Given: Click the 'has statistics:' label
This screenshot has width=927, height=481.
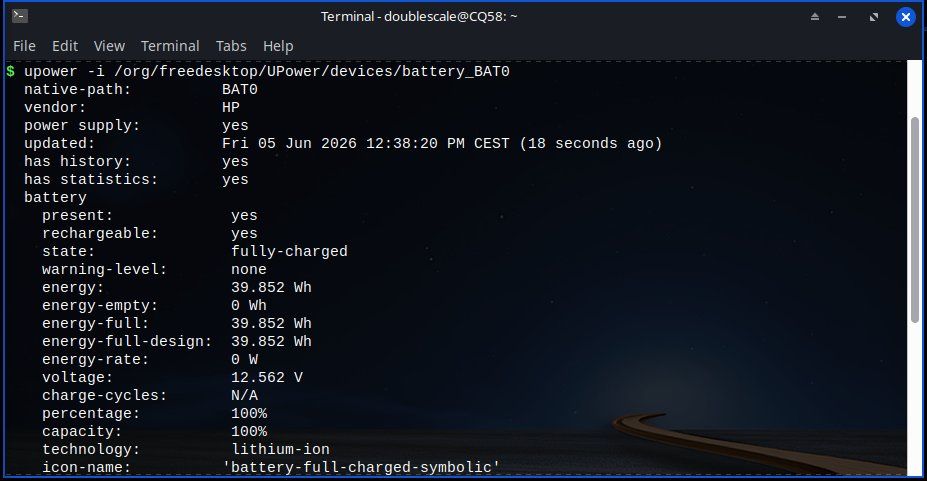Looking at the screenshot, I should (x=92, y=180).
